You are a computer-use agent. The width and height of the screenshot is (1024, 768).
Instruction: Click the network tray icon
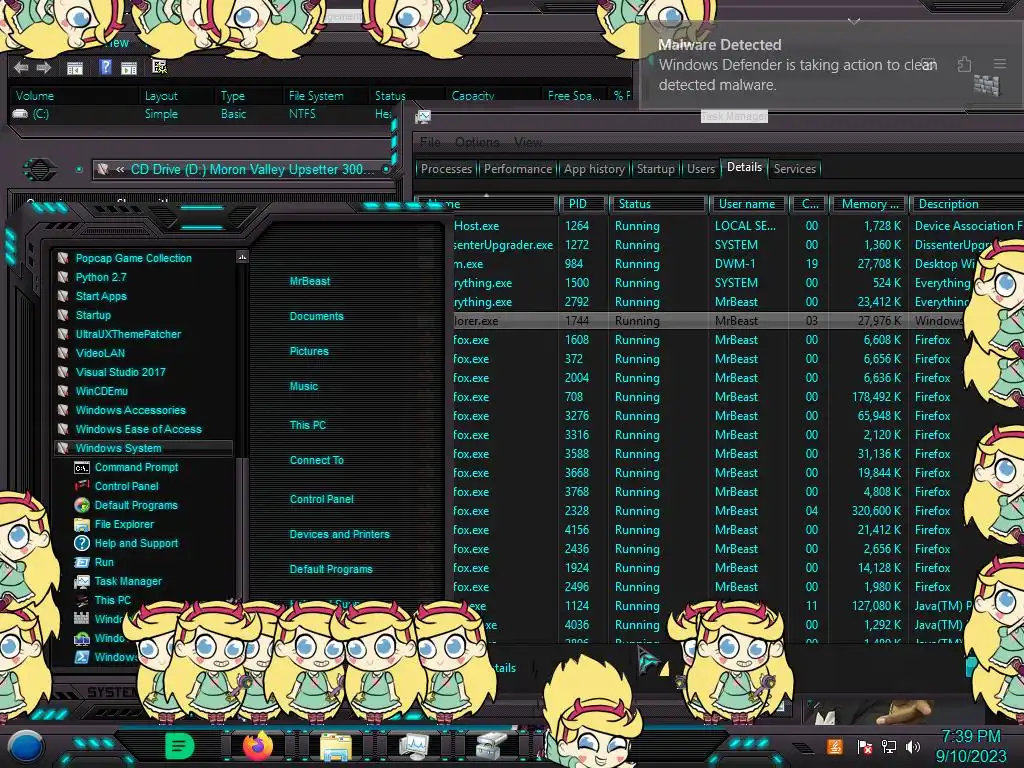point(889,746)
